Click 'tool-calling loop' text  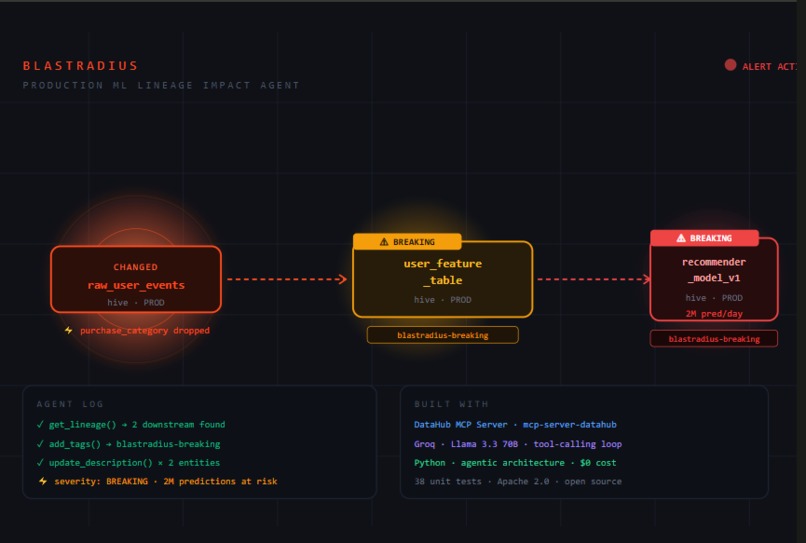coord(577,444)
